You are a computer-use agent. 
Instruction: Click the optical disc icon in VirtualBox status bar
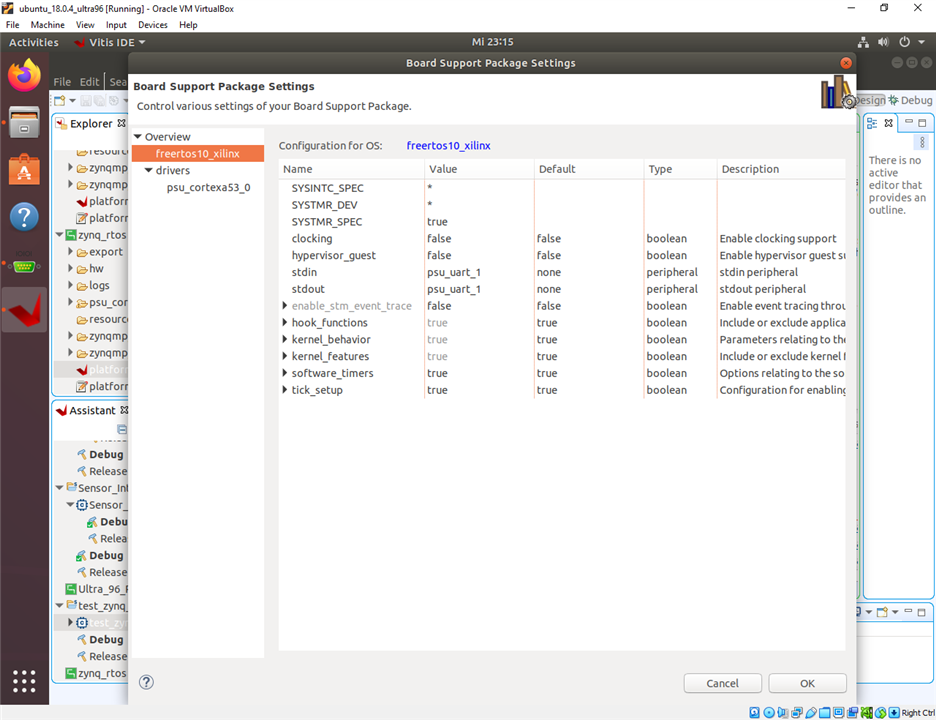click(768, 712)
